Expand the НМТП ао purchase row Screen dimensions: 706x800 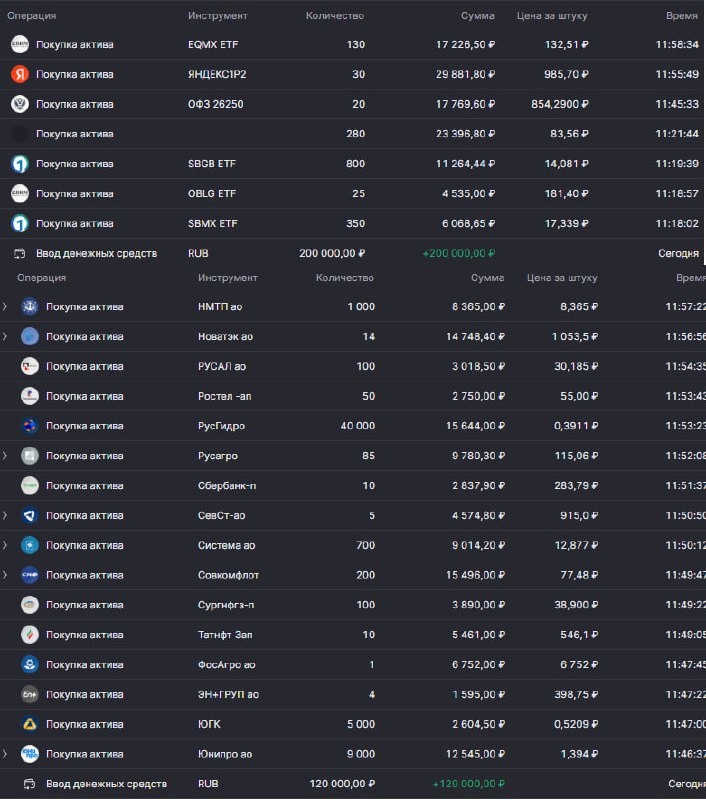[x=5, y=307]
